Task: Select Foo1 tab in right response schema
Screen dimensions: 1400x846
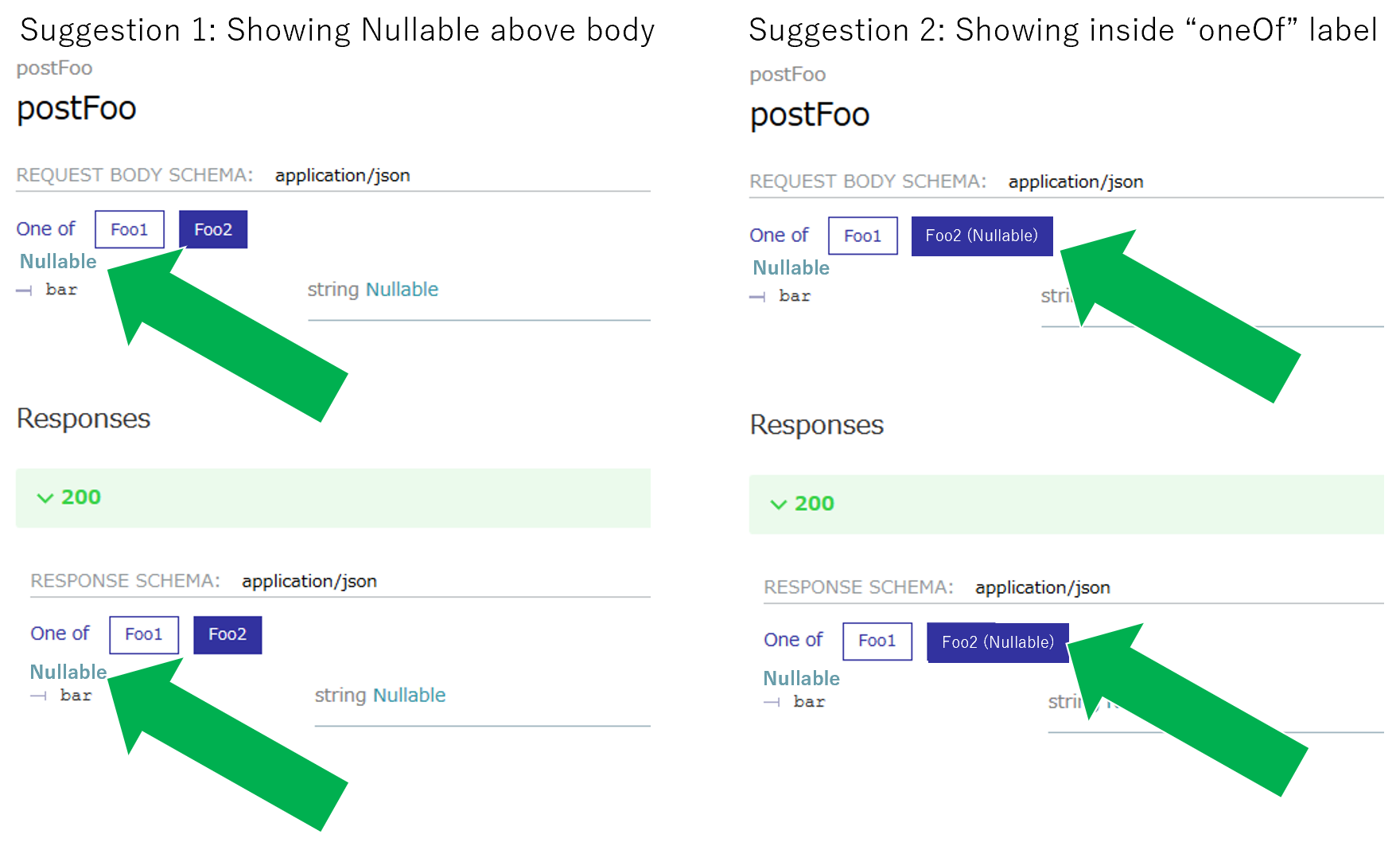Action: (877, 641)
